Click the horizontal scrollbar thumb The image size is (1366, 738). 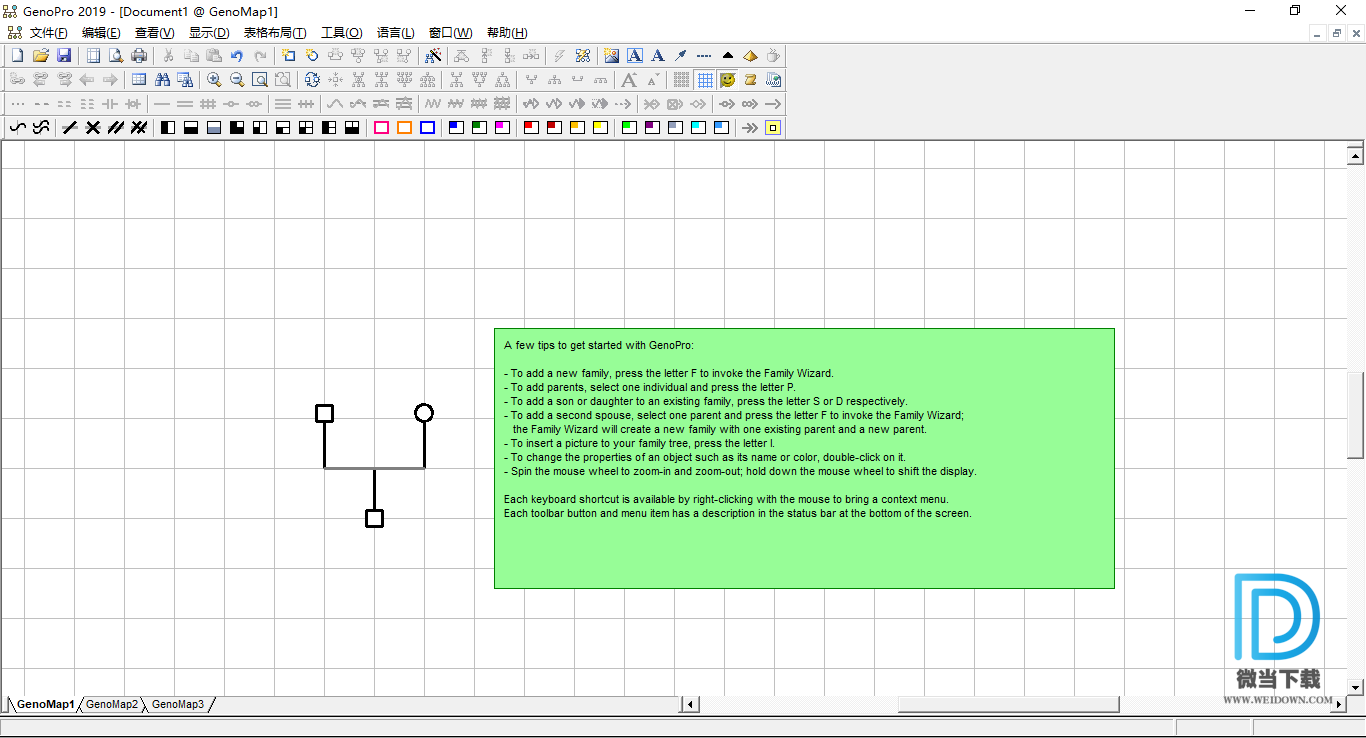[x=1008, y=704]
